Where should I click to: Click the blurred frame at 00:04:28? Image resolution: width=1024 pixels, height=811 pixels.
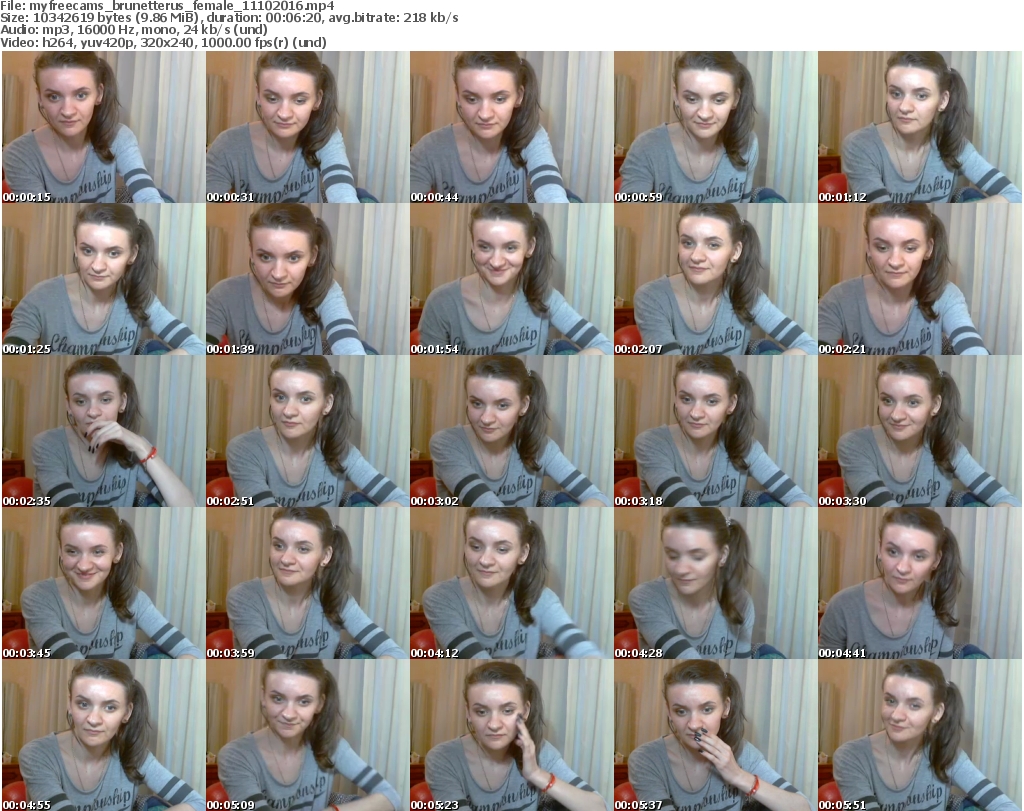[715, 583]
